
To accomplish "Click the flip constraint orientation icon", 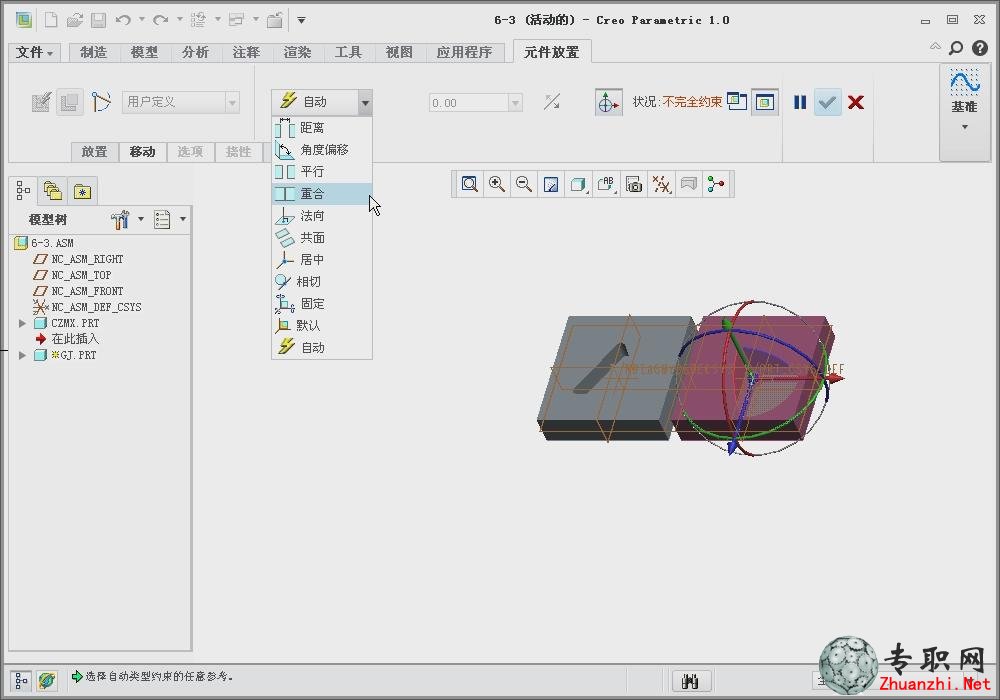I will pyautogui.click(x=552, y=102).
